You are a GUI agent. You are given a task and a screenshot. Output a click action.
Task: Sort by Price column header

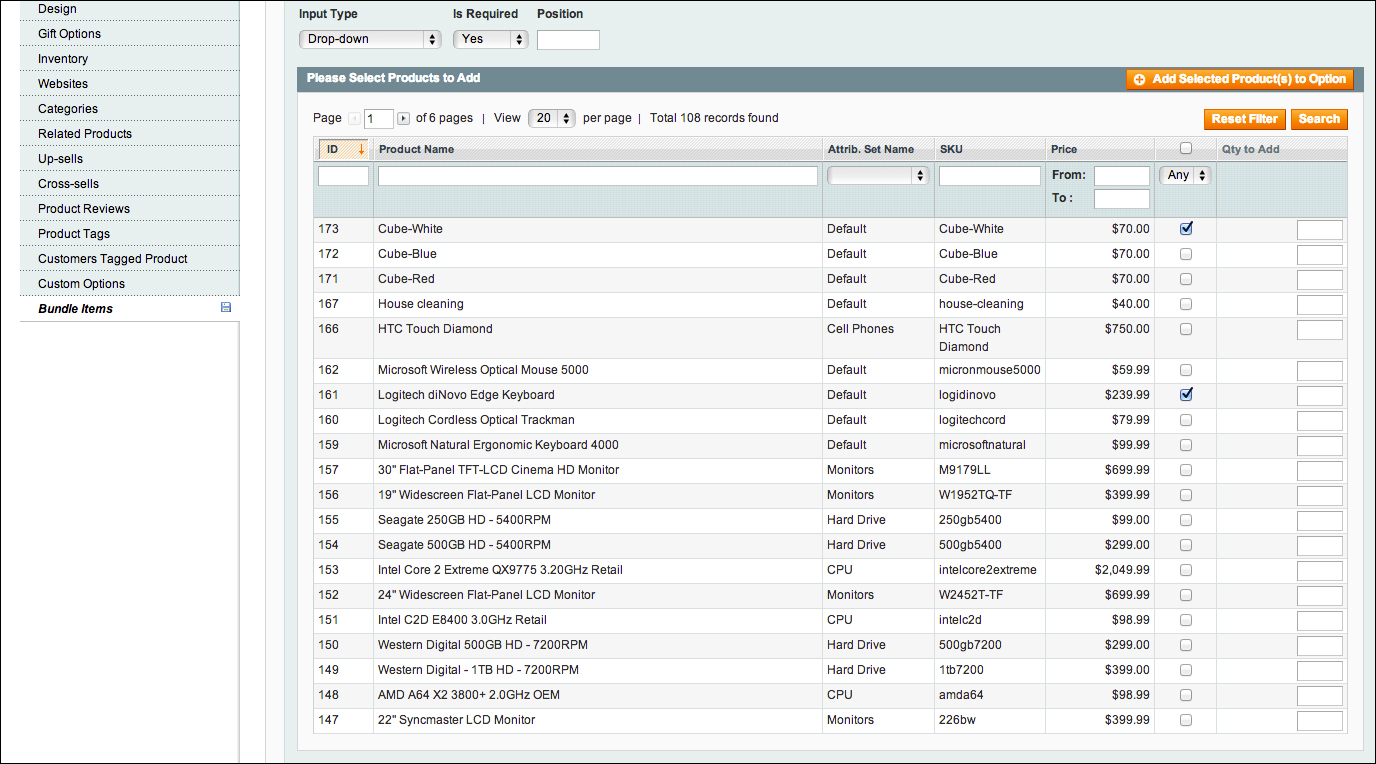pyautogui.click(x=1064, y=149)
